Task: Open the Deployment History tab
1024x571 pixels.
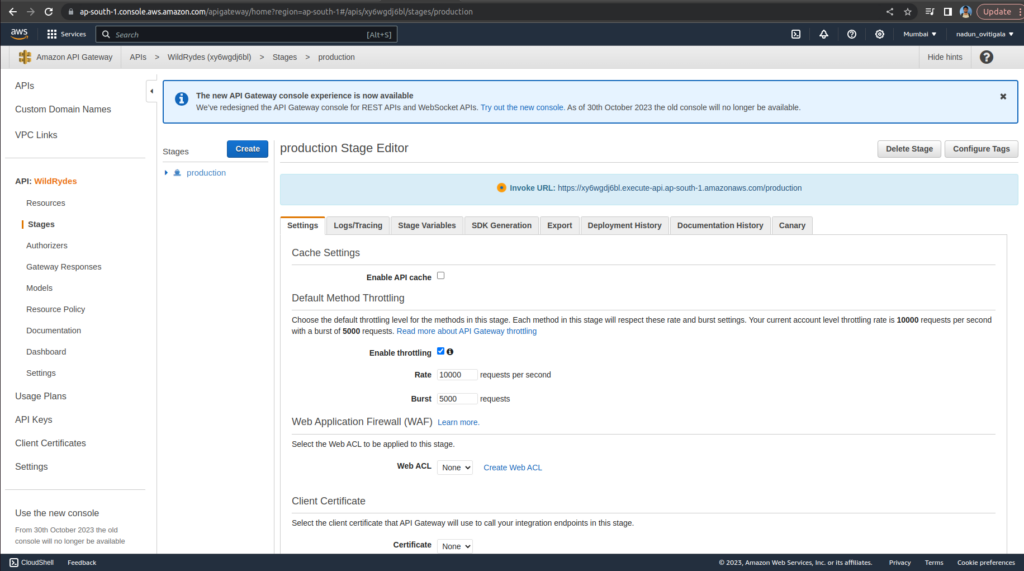Action: pyautogui.click(x=624, y=225)
